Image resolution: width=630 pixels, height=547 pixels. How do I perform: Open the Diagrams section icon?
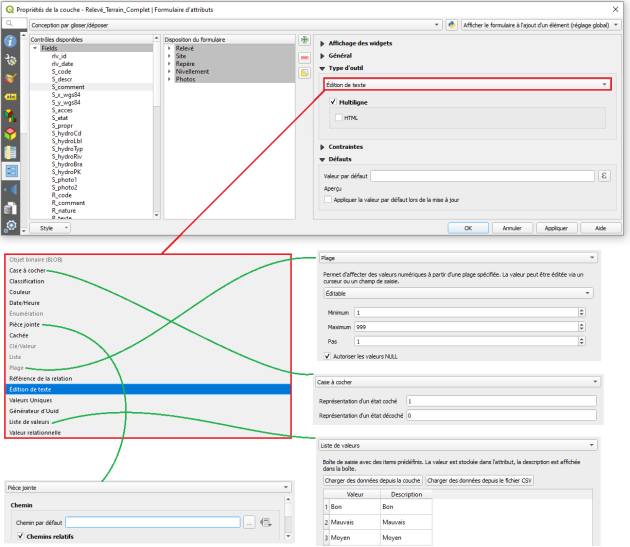[x=10, y=116]
